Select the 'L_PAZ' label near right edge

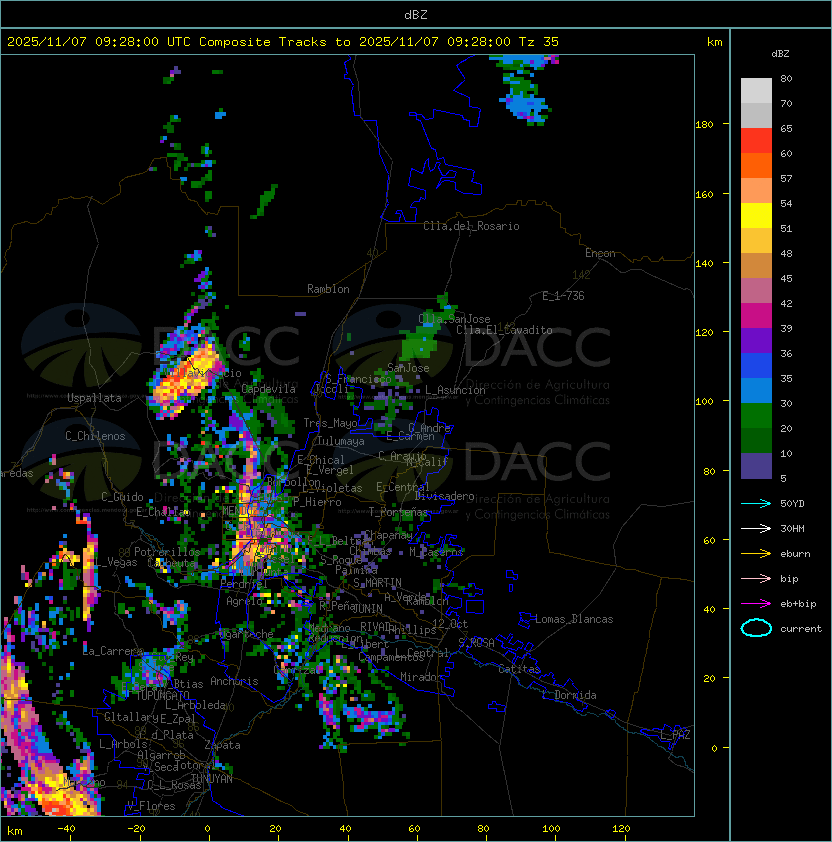(675, 735)
